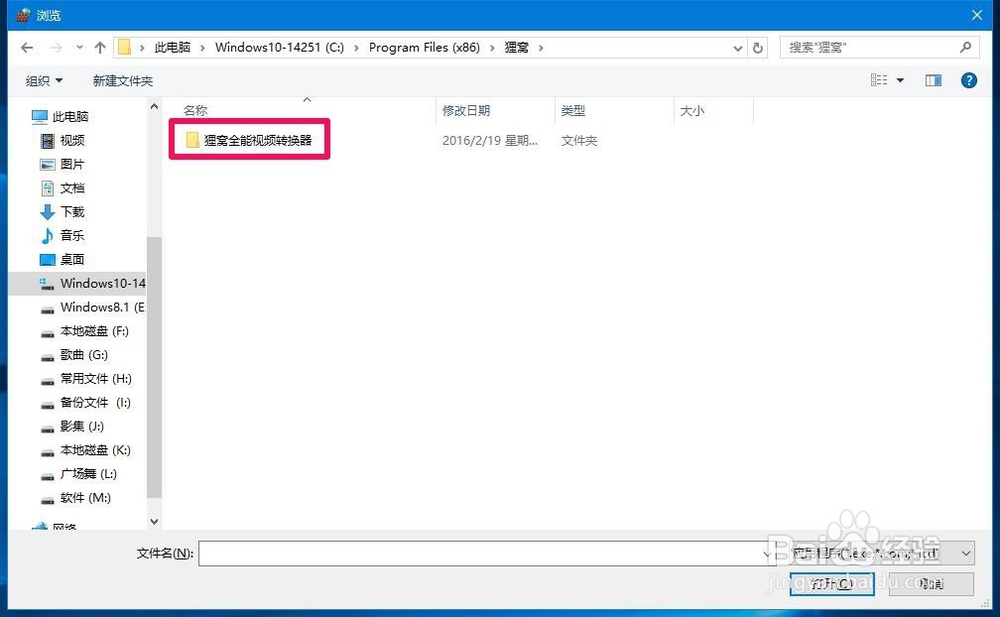This screenshot has height=617, width=1000.
Task: Select Program Files (x86) in the breadcrumb
Action: (425, 46)
